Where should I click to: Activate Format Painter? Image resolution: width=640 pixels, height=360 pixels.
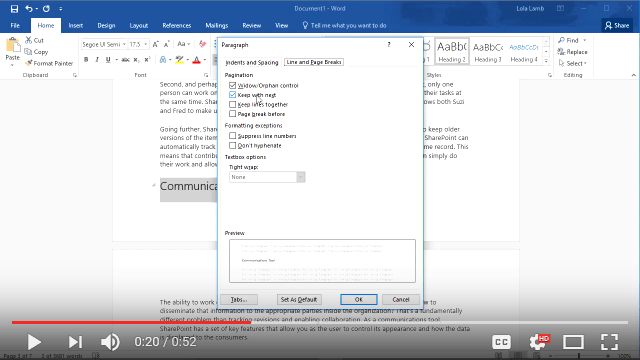tap(49, 63)
